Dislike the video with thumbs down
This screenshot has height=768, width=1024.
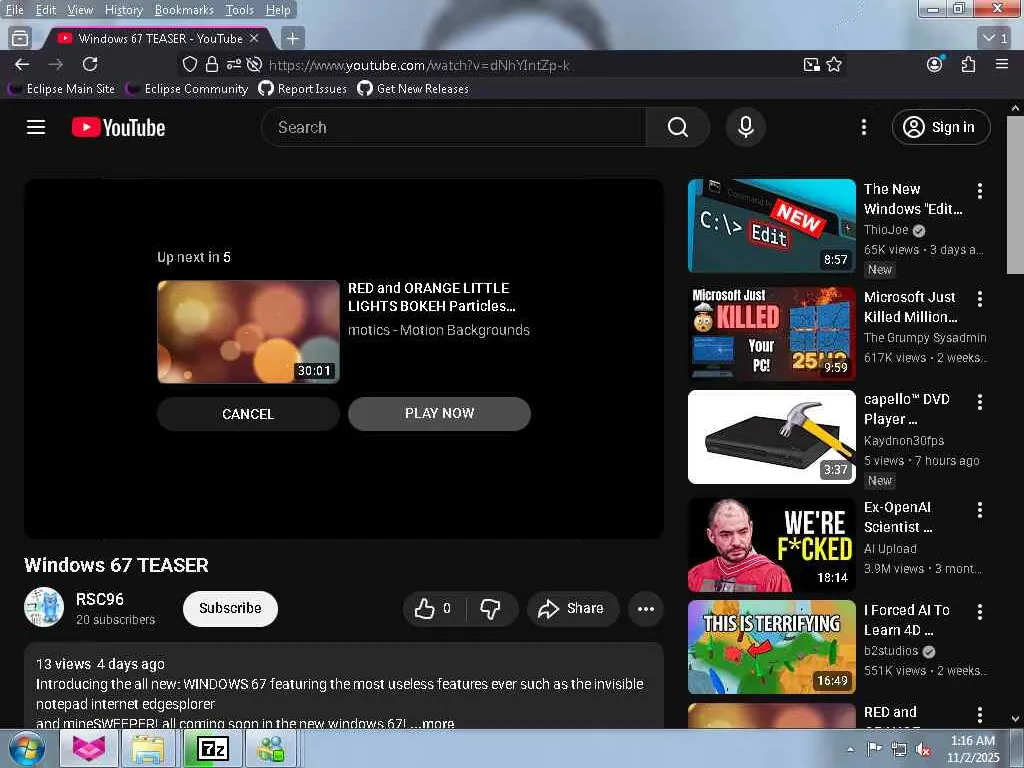click(490, 609)
